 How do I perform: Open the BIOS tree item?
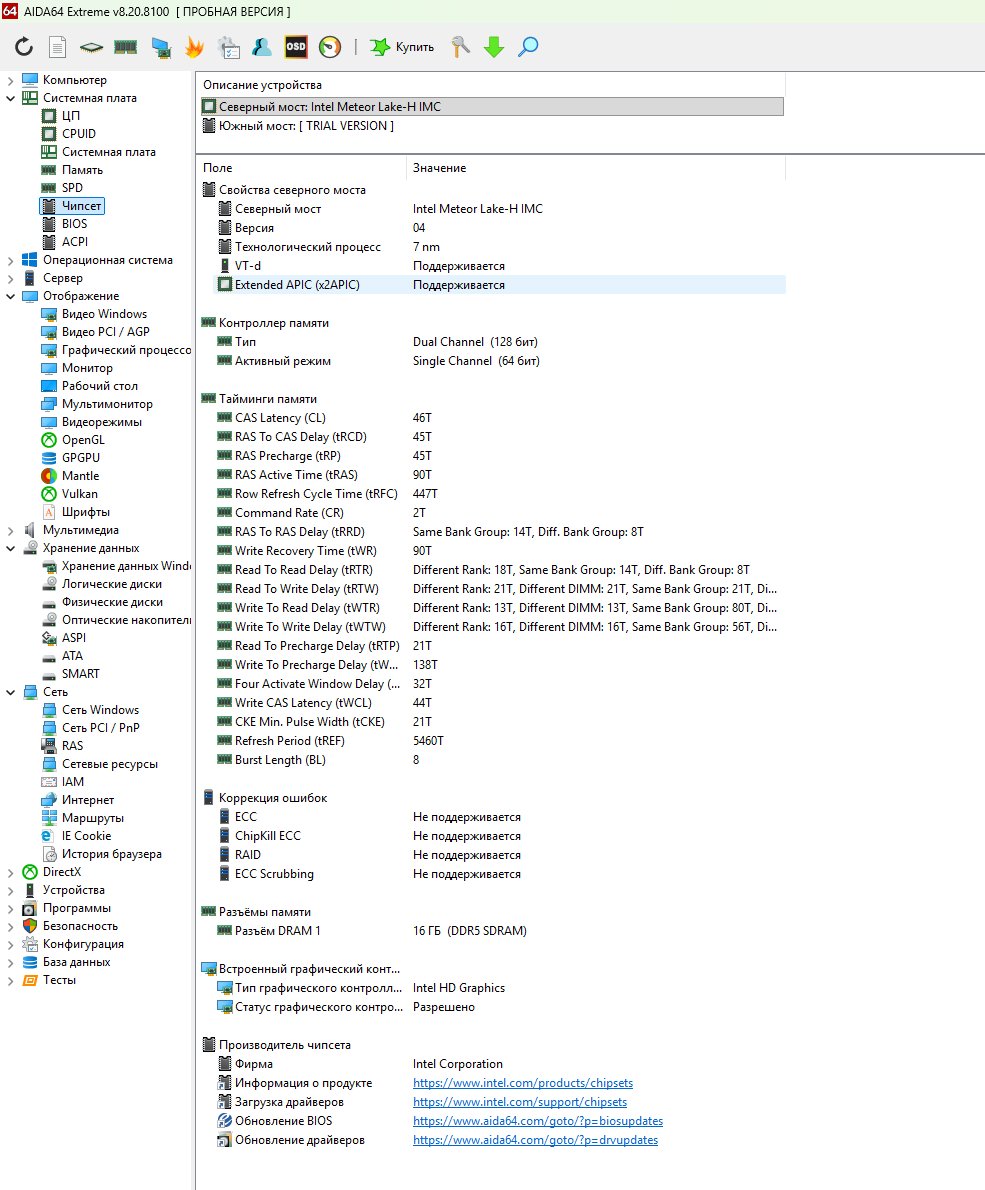[74, 224]
